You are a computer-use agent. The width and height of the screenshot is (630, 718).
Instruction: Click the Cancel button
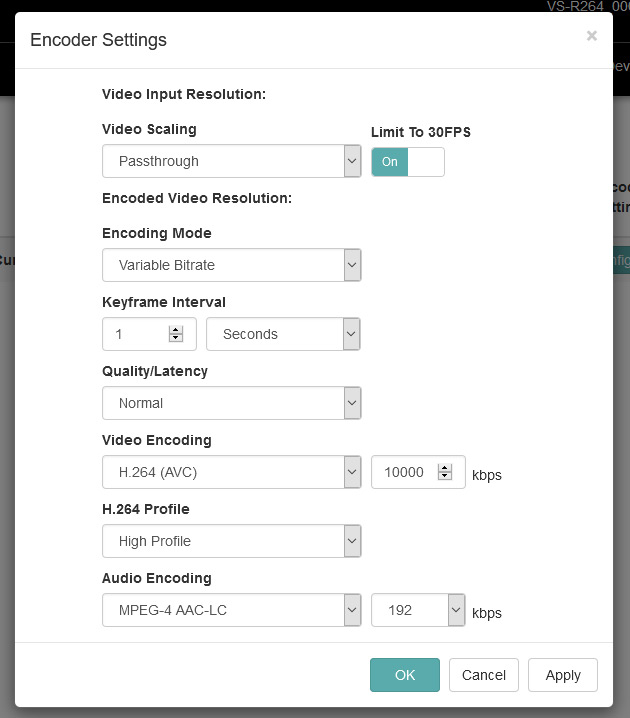pos(484,675)
